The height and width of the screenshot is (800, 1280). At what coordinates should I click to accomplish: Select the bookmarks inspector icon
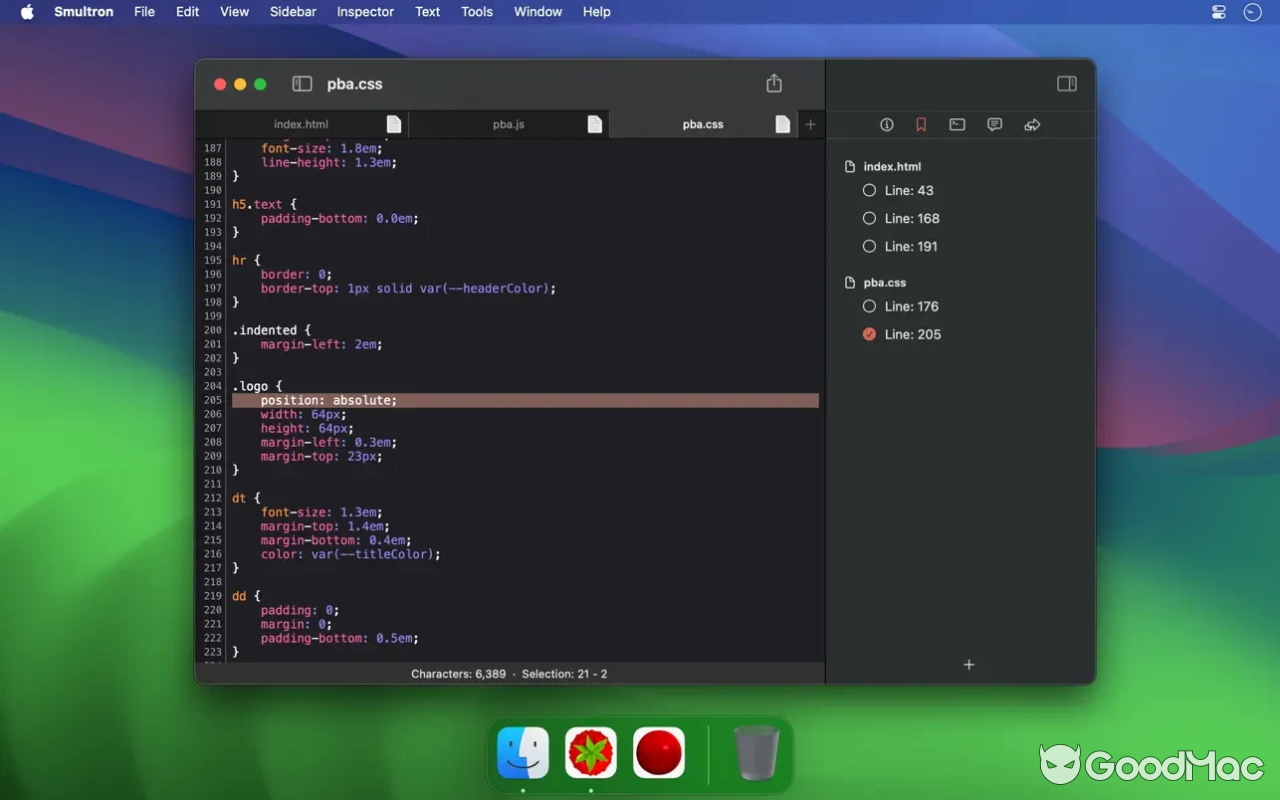point(920,124)
